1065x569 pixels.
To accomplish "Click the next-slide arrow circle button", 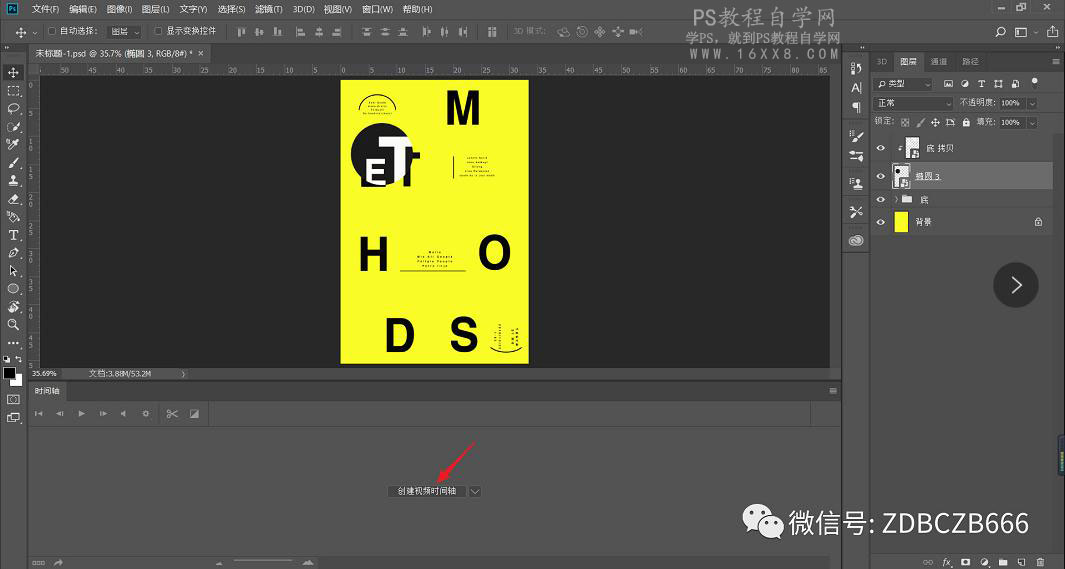I will pyautogui.click(x=1015, y=284).
